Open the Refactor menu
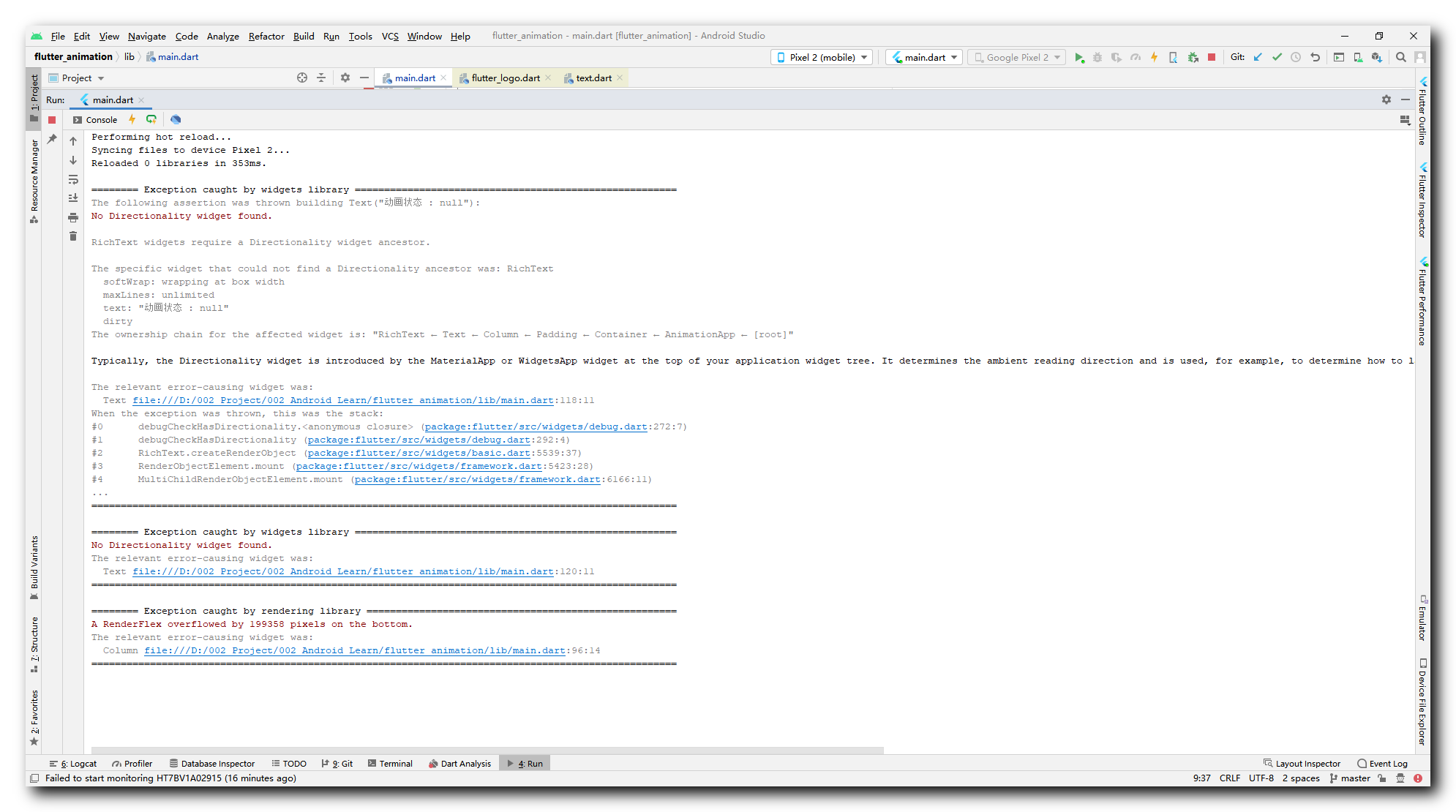1456x812 pixels. (266, 36)
